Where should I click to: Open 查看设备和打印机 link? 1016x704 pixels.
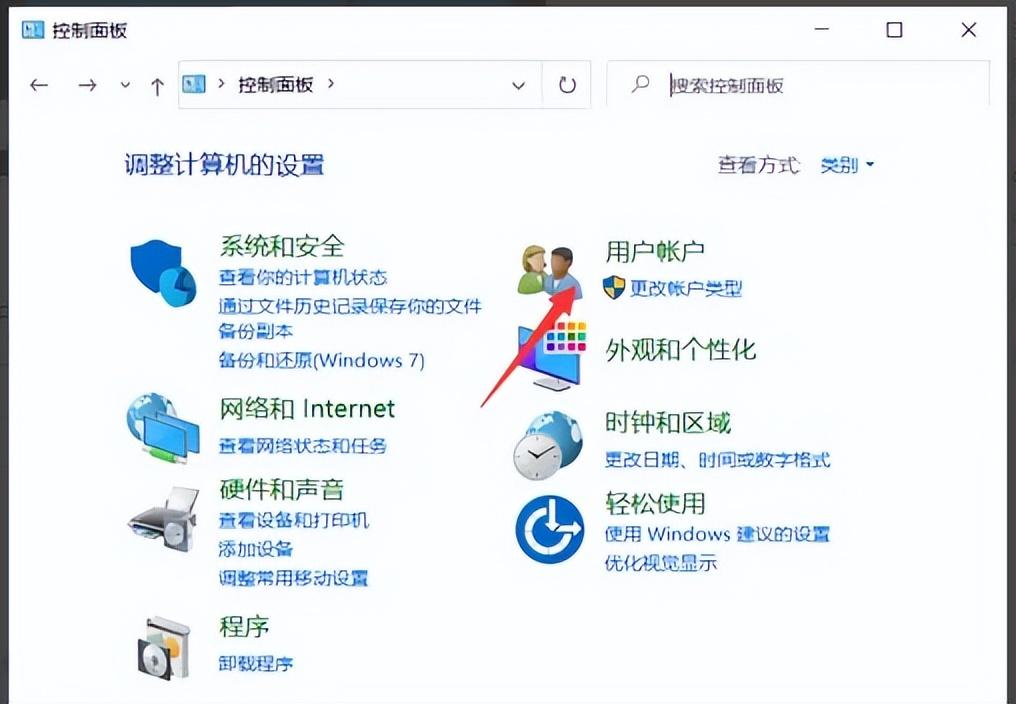294,520
